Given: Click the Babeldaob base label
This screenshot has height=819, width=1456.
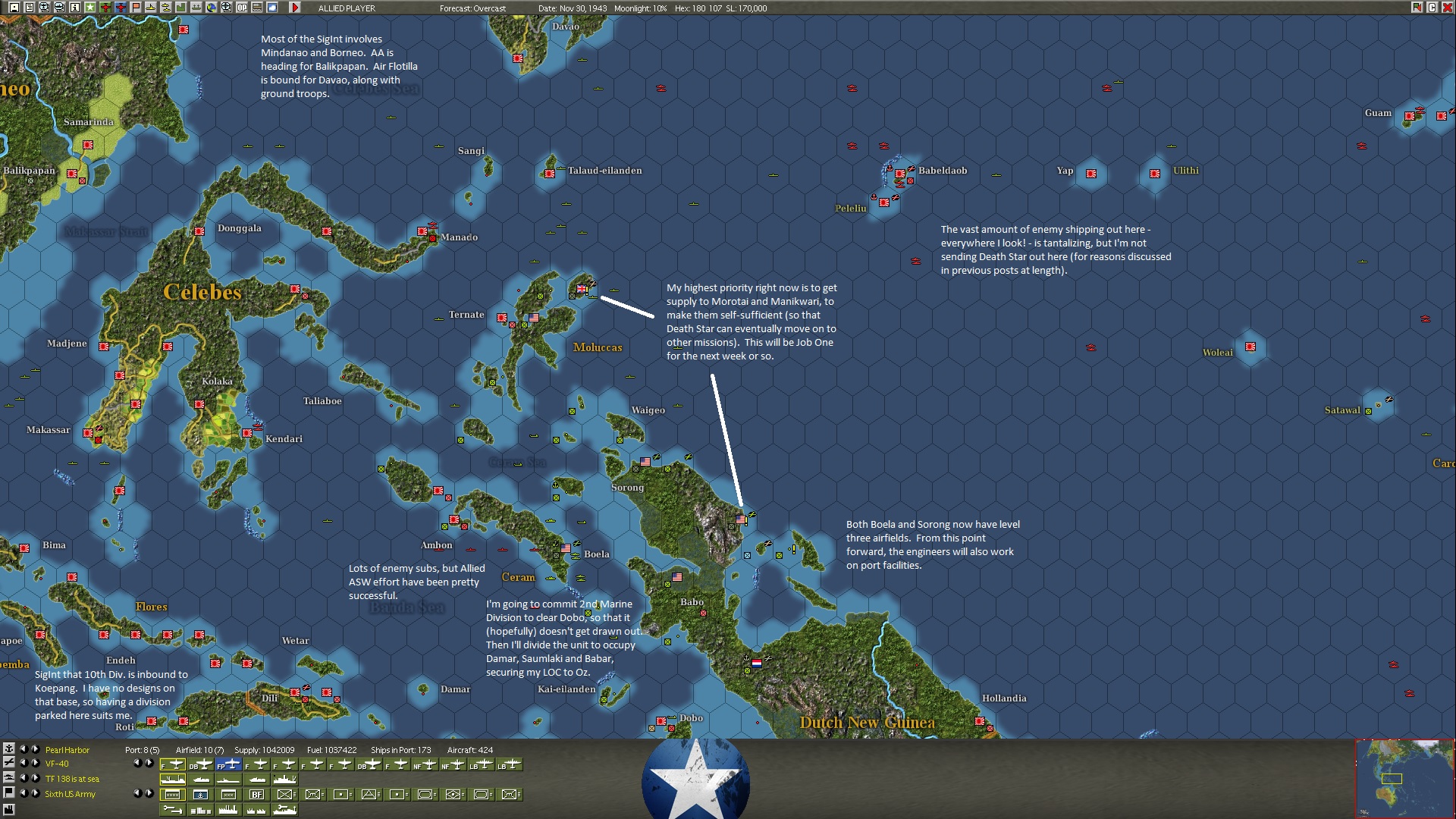Looking at the screenshot, I should pos(943,171).
